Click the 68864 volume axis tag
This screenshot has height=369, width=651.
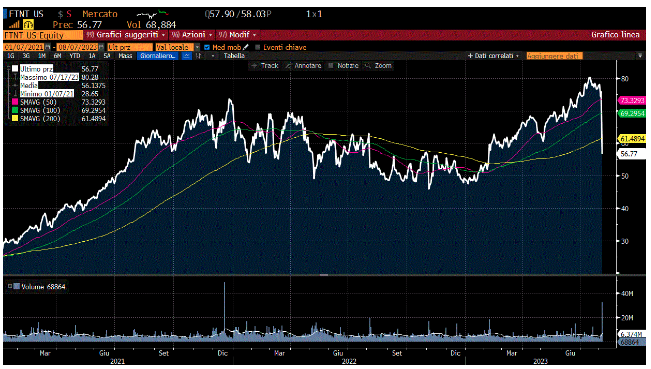[x=632, y=342]
